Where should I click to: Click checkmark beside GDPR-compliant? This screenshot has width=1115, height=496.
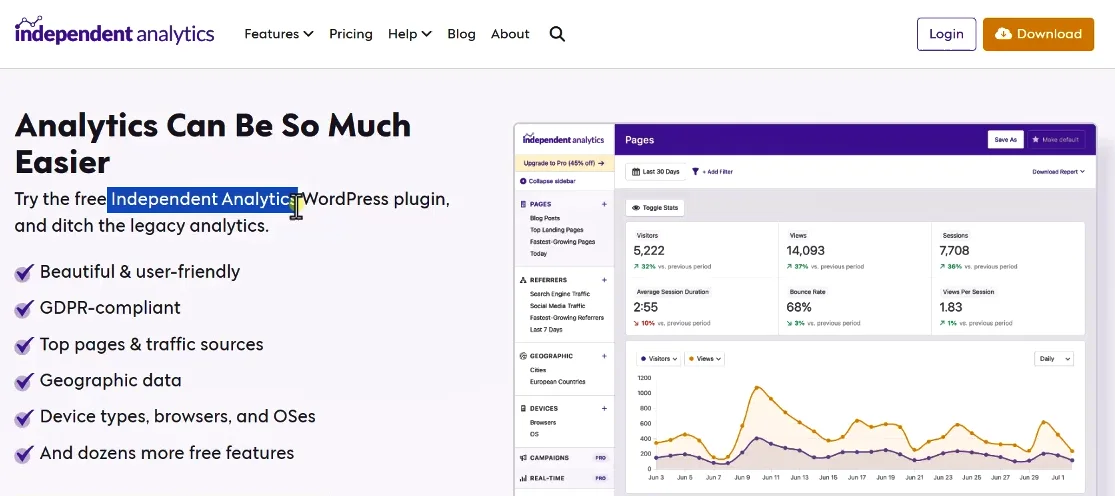[23, 308]
